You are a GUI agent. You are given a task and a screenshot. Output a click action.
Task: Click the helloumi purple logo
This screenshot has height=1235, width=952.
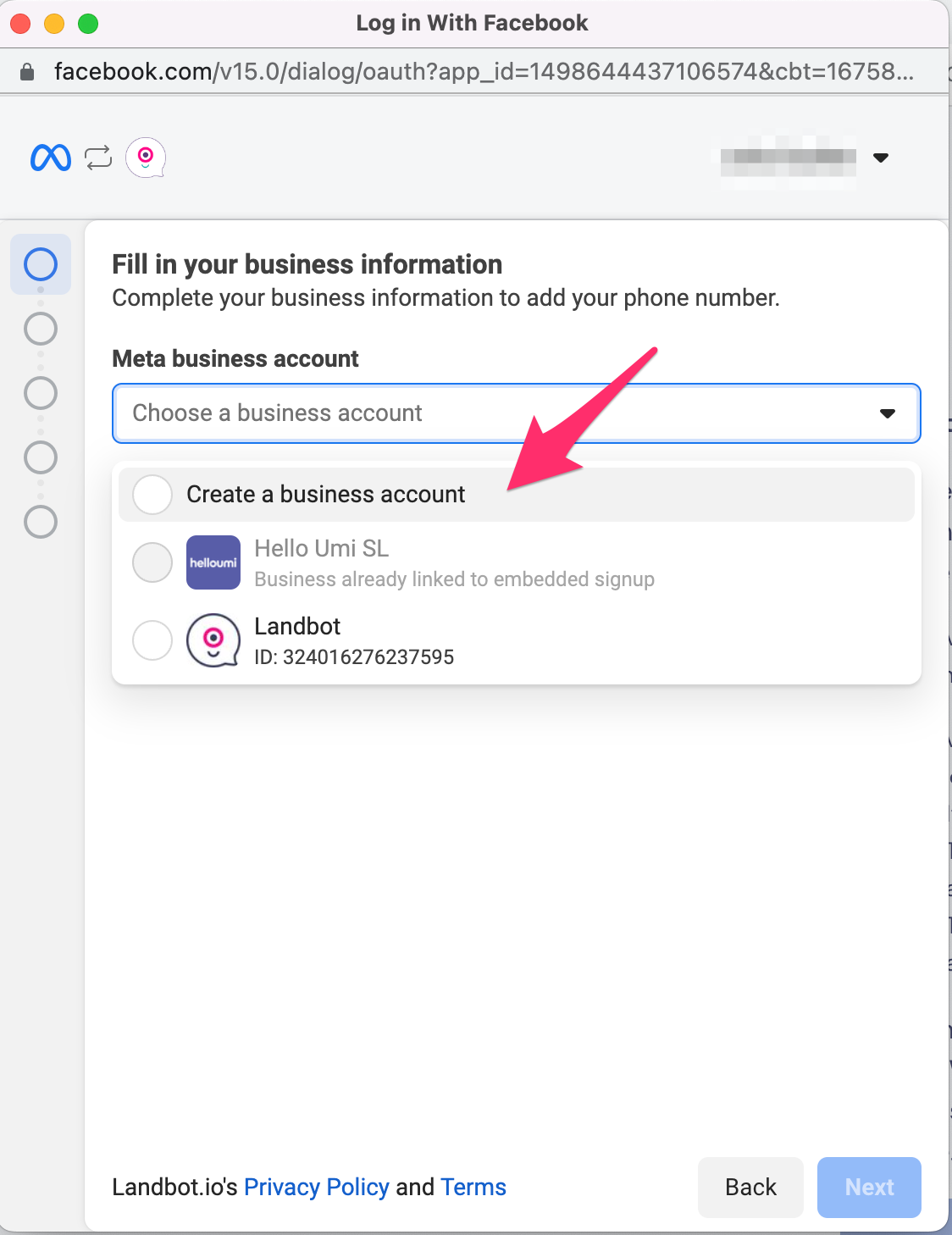213,562
